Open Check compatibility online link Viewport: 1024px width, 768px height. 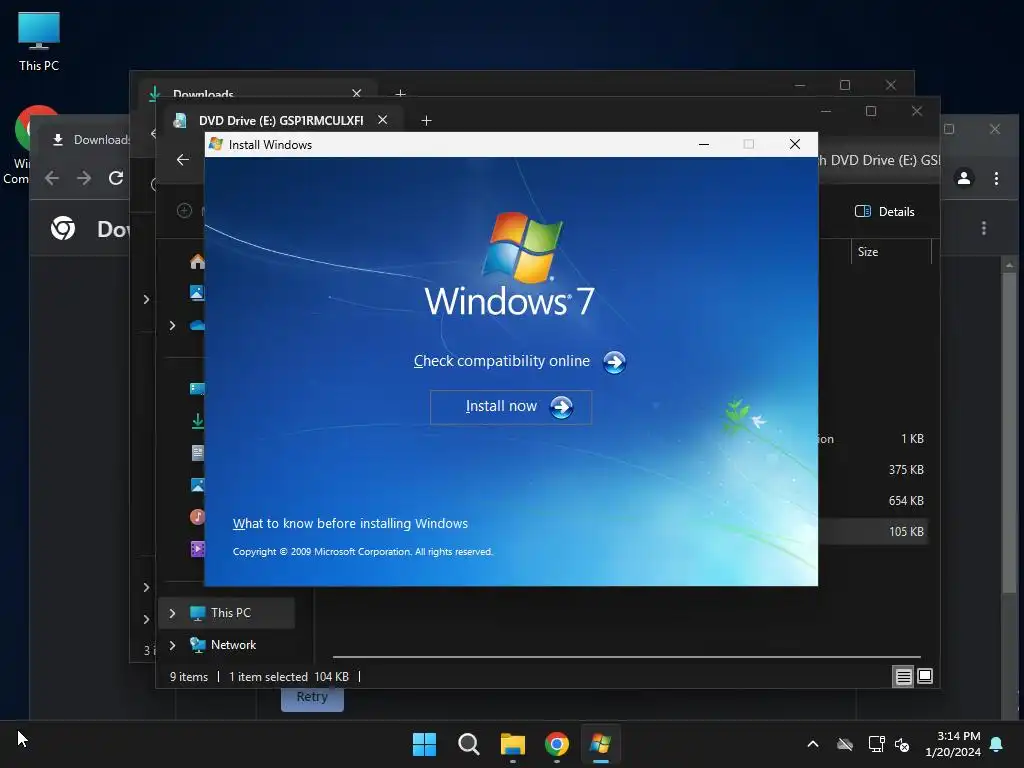pos(502,361)
